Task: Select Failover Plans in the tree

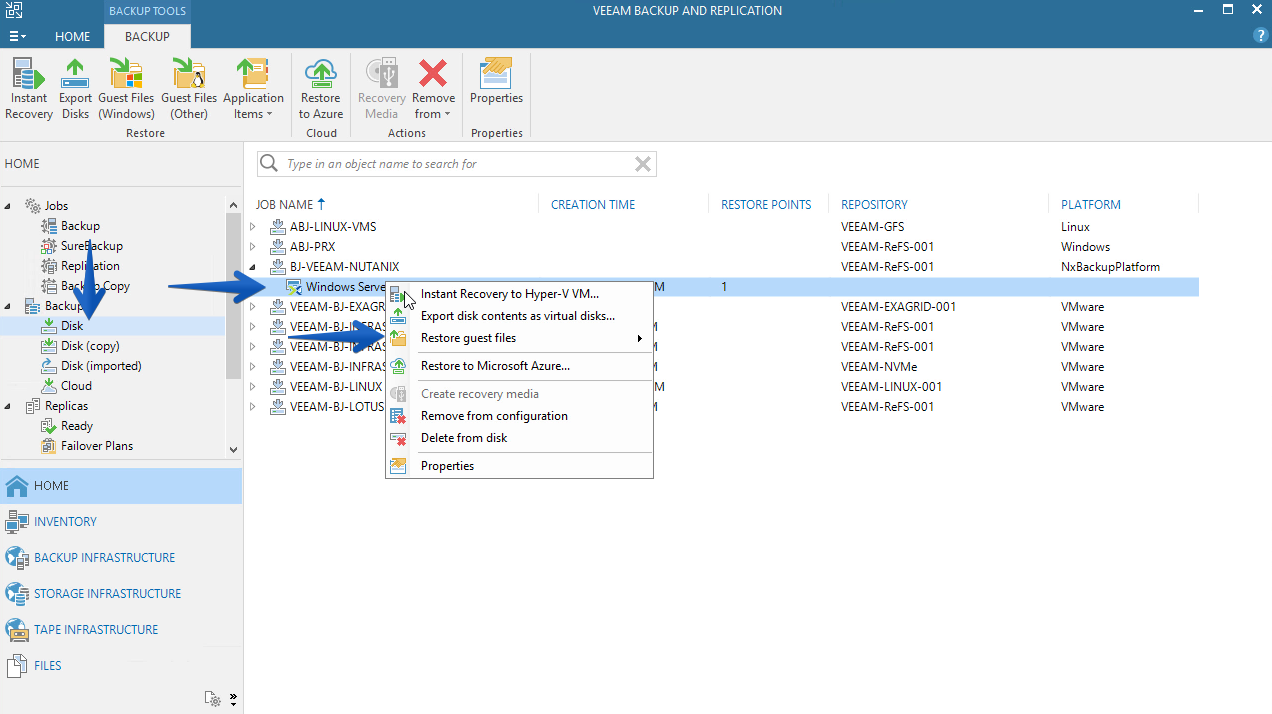Action: tap(97, 446)
